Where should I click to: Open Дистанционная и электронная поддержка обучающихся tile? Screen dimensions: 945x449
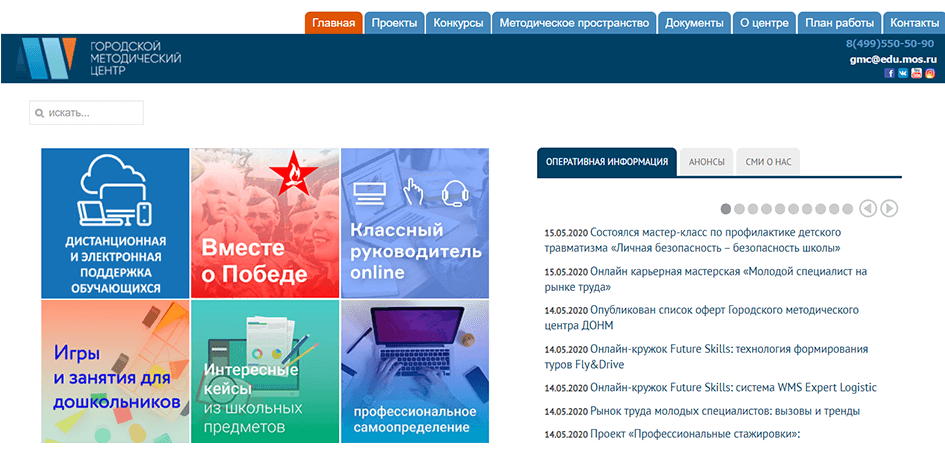(x=115, y=223)
